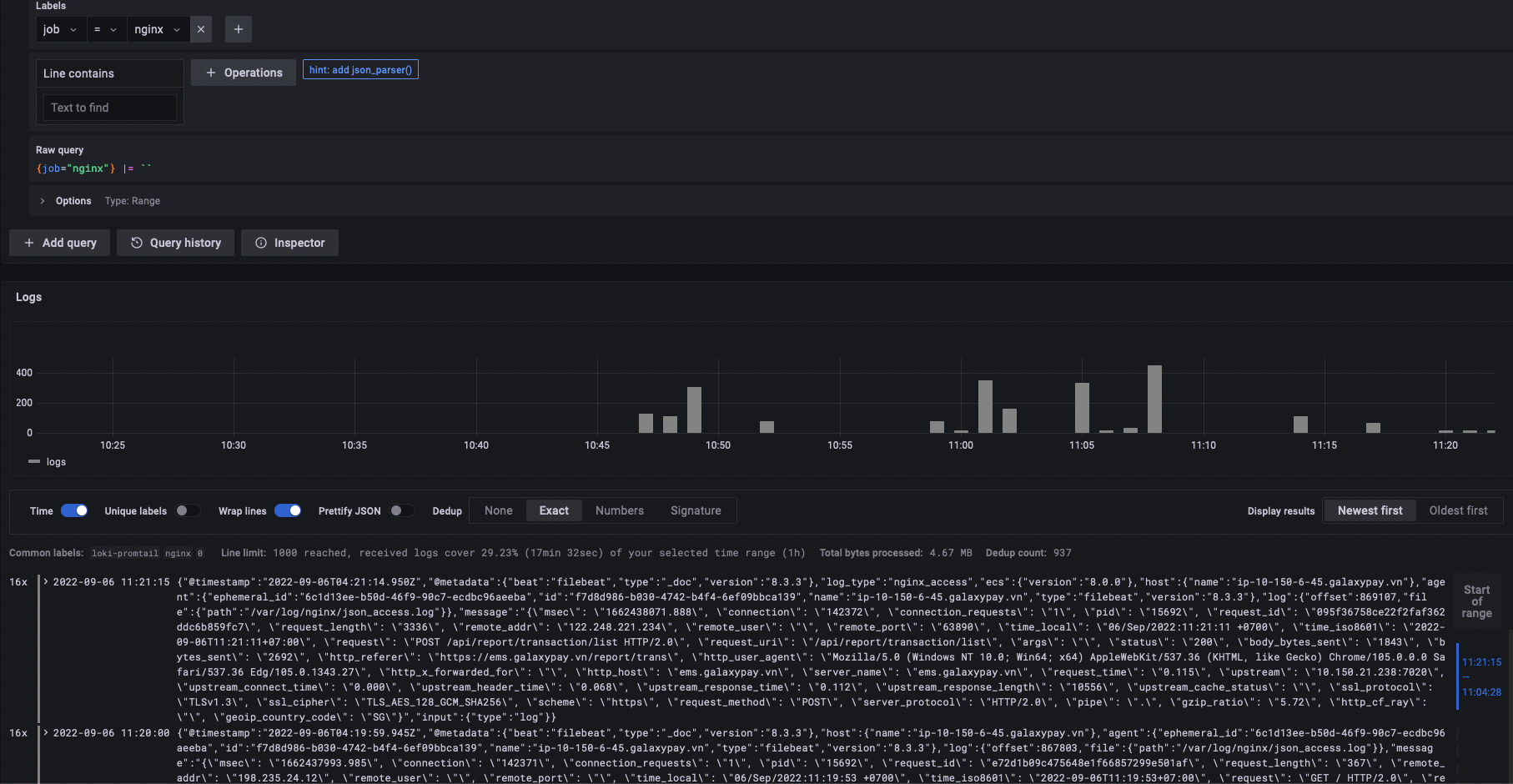Open the job label name dropdown

[60, 29]
